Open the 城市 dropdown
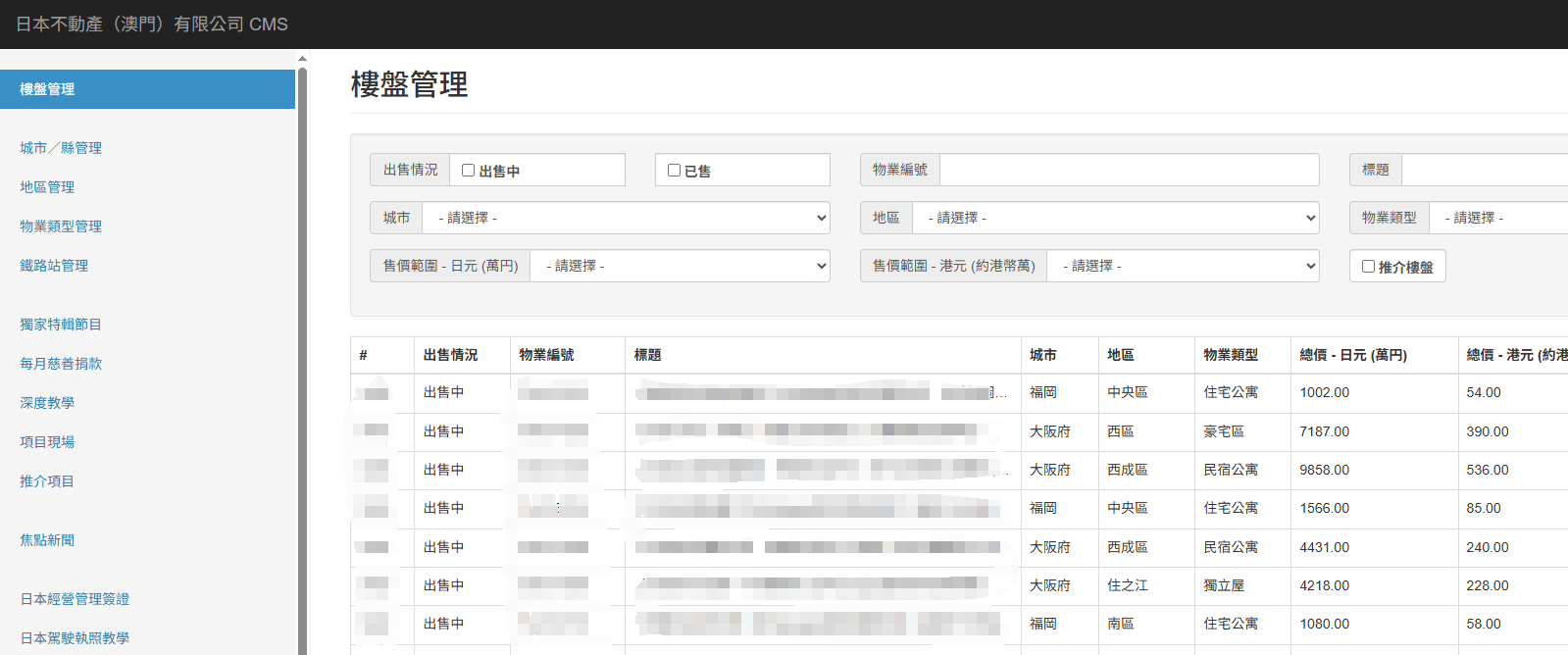 tap(626, 218)
